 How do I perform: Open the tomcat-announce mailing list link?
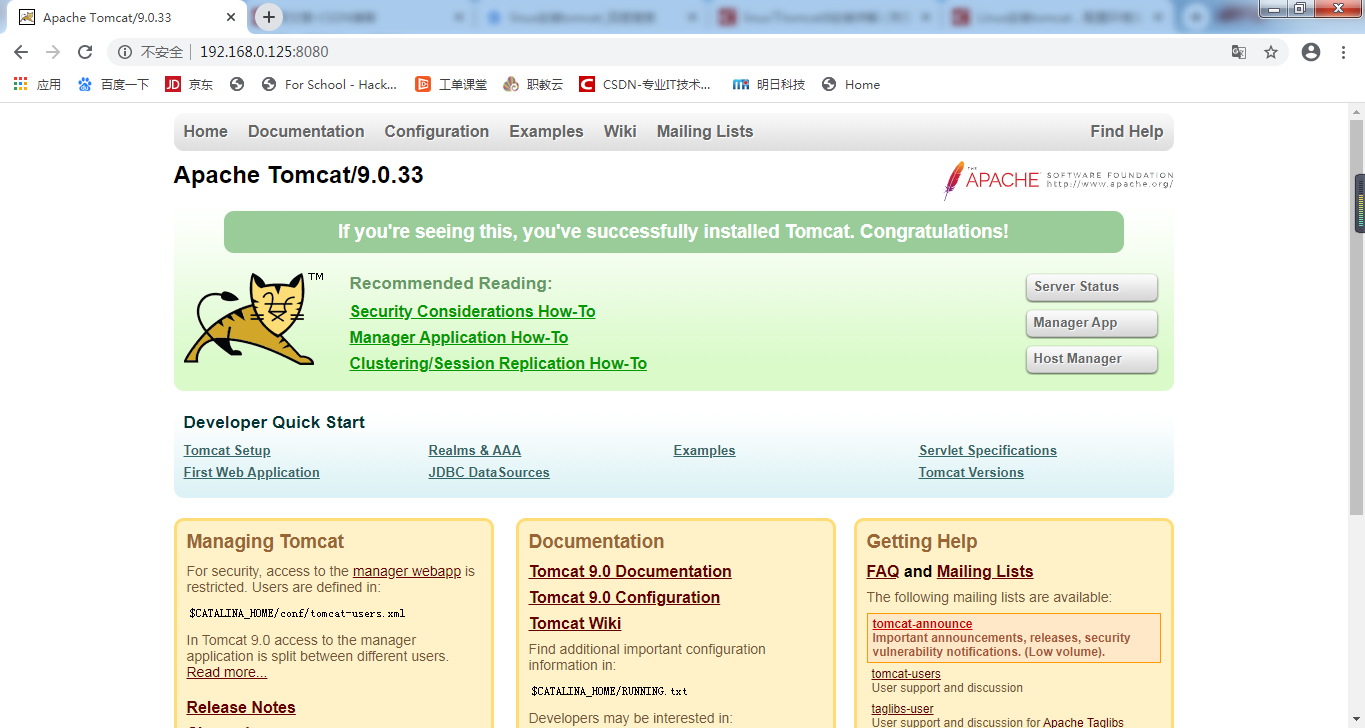[x=922, y=623]
